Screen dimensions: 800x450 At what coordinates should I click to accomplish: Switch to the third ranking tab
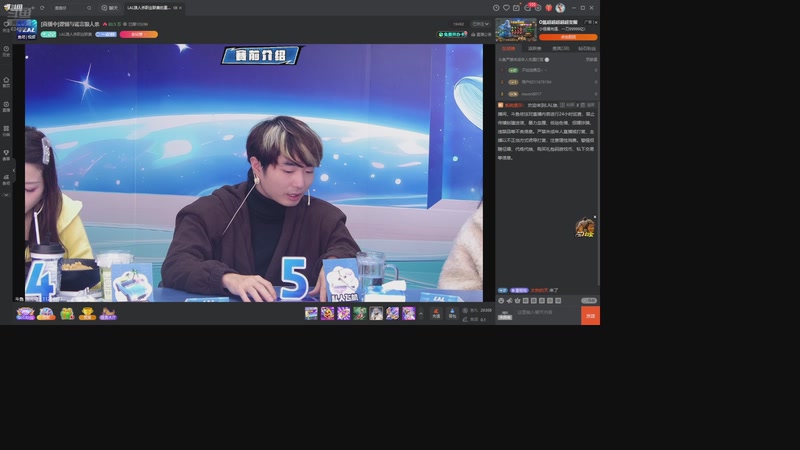[x=560, y=48]
